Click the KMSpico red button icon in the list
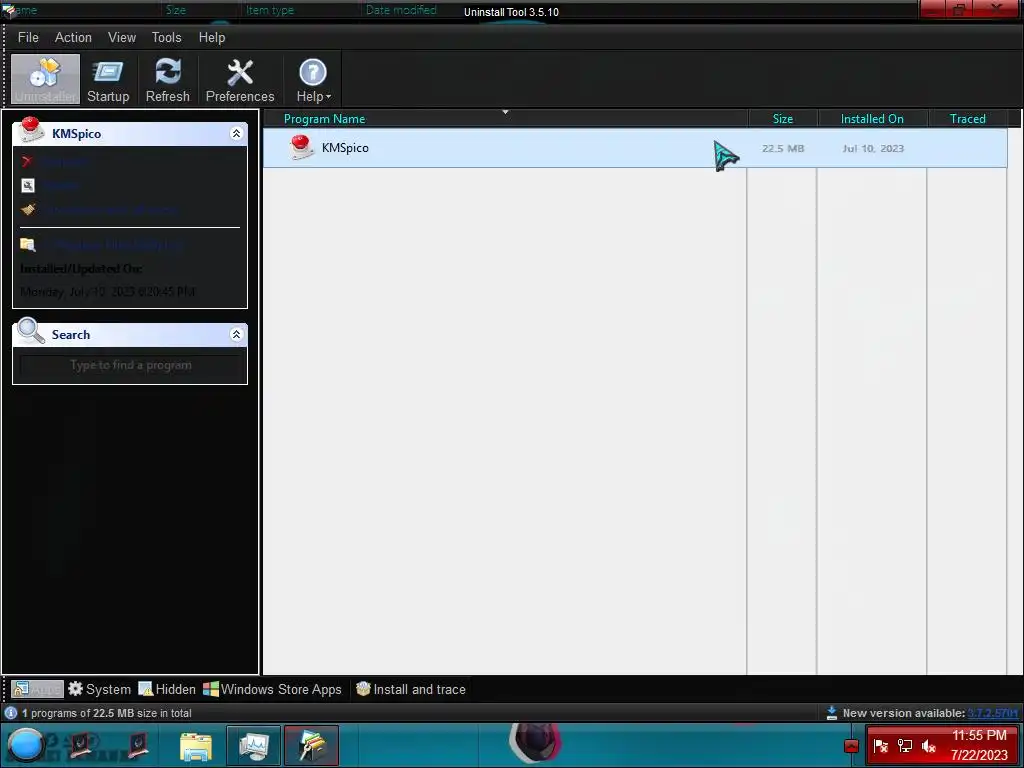The width and height of the screenshot is (1024, 768). click(301, 148)
